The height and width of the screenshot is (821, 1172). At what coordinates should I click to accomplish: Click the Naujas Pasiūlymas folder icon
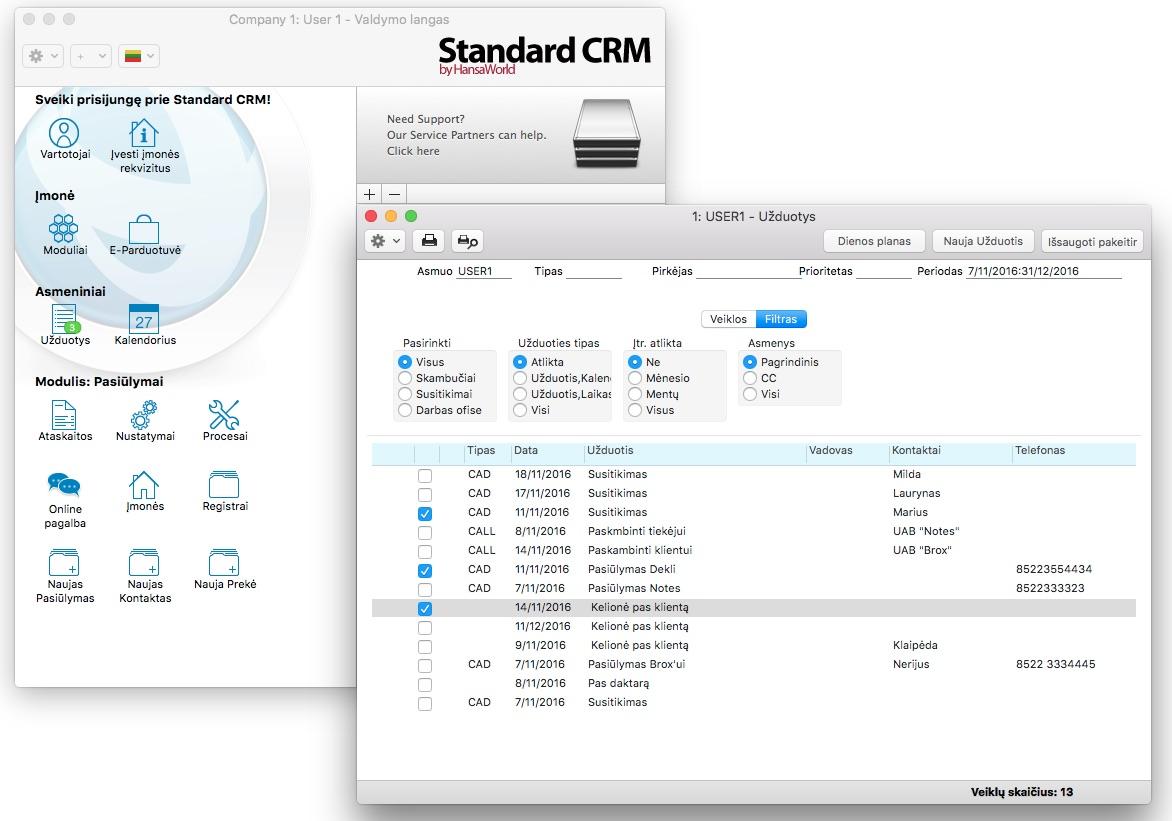point(64,562)
